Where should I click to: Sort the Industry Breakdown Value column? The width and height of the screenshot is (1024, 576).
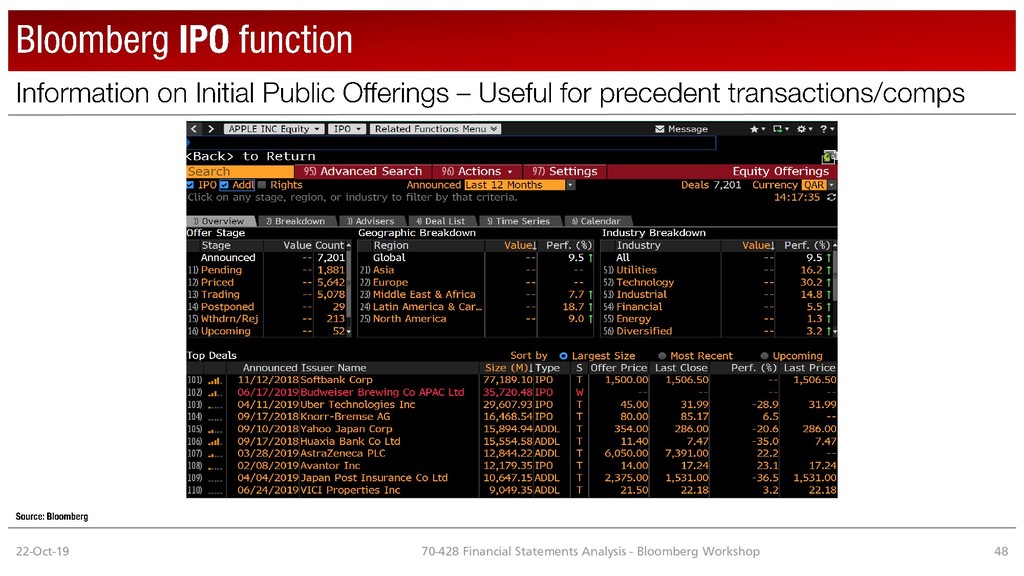point(758,246)
